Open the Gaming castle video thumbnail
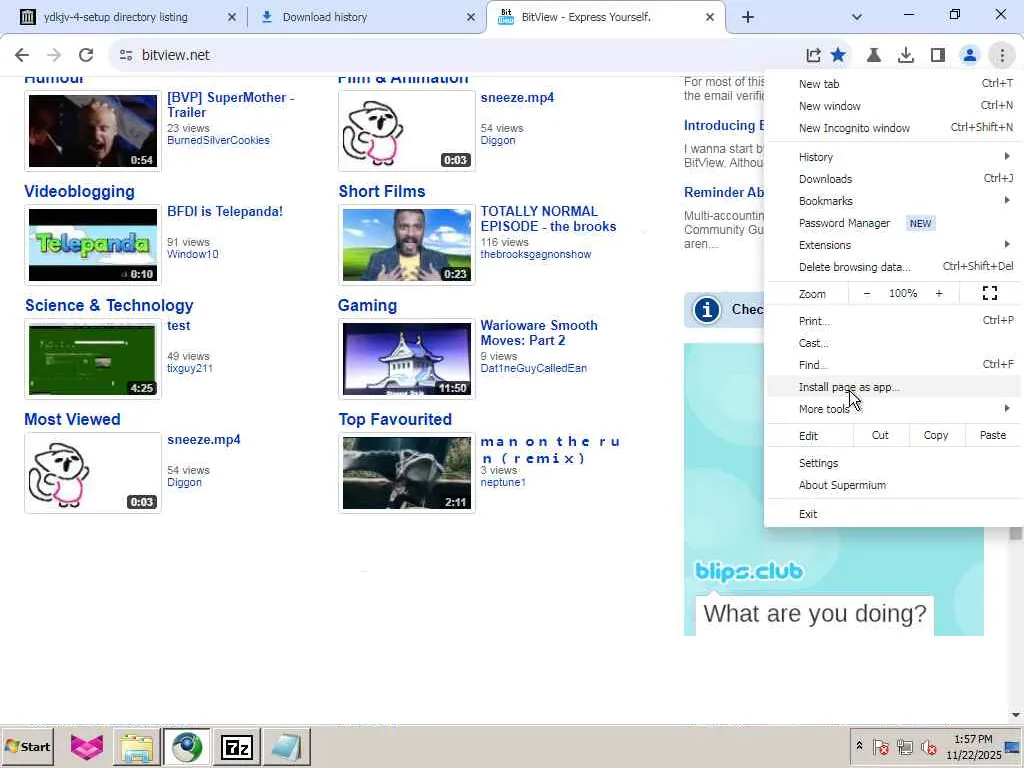This screenshot has width=1024, height=768. click(406, 359)
